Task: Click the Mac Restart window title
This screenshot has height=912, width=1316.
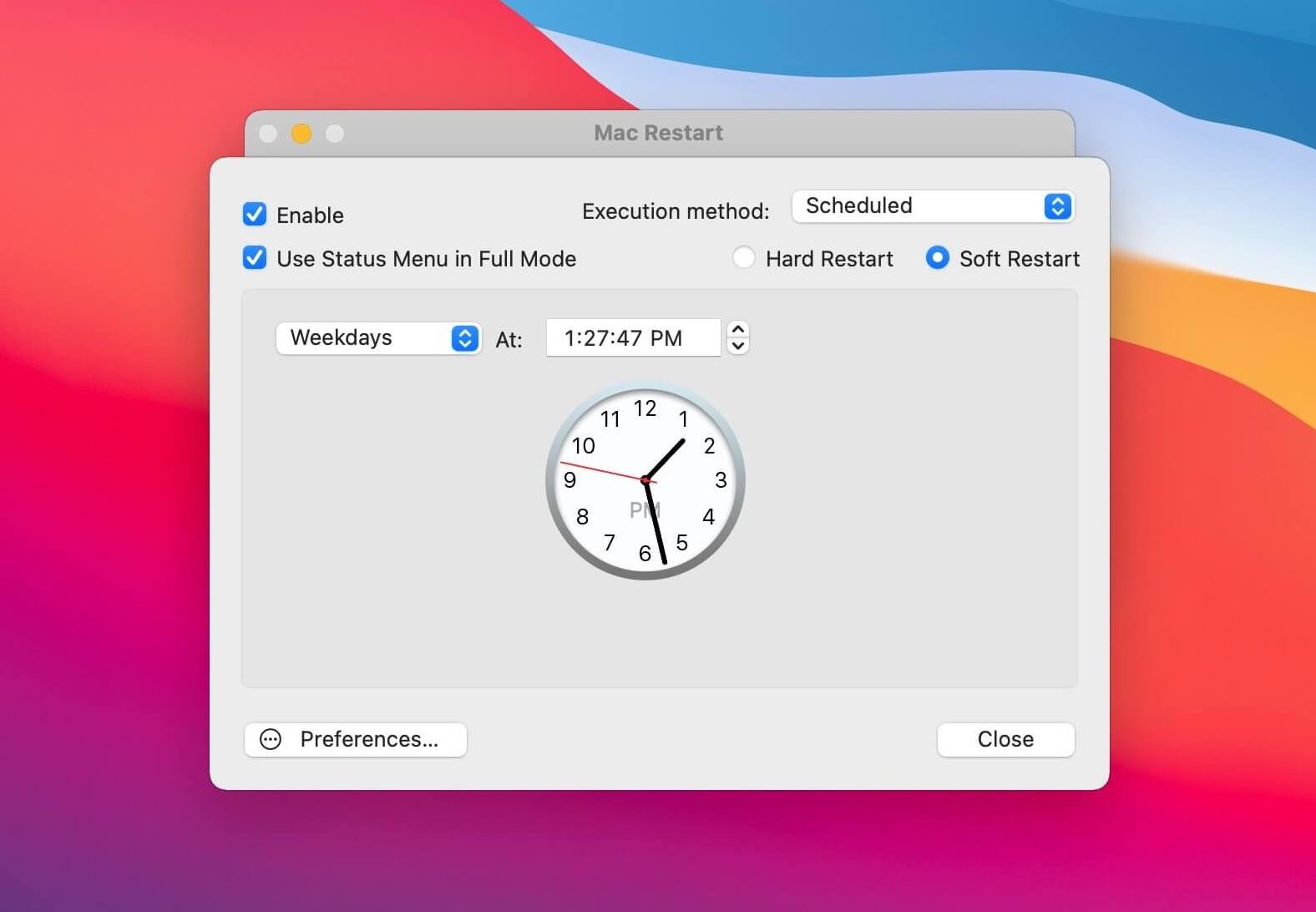Action: [659, 133]
